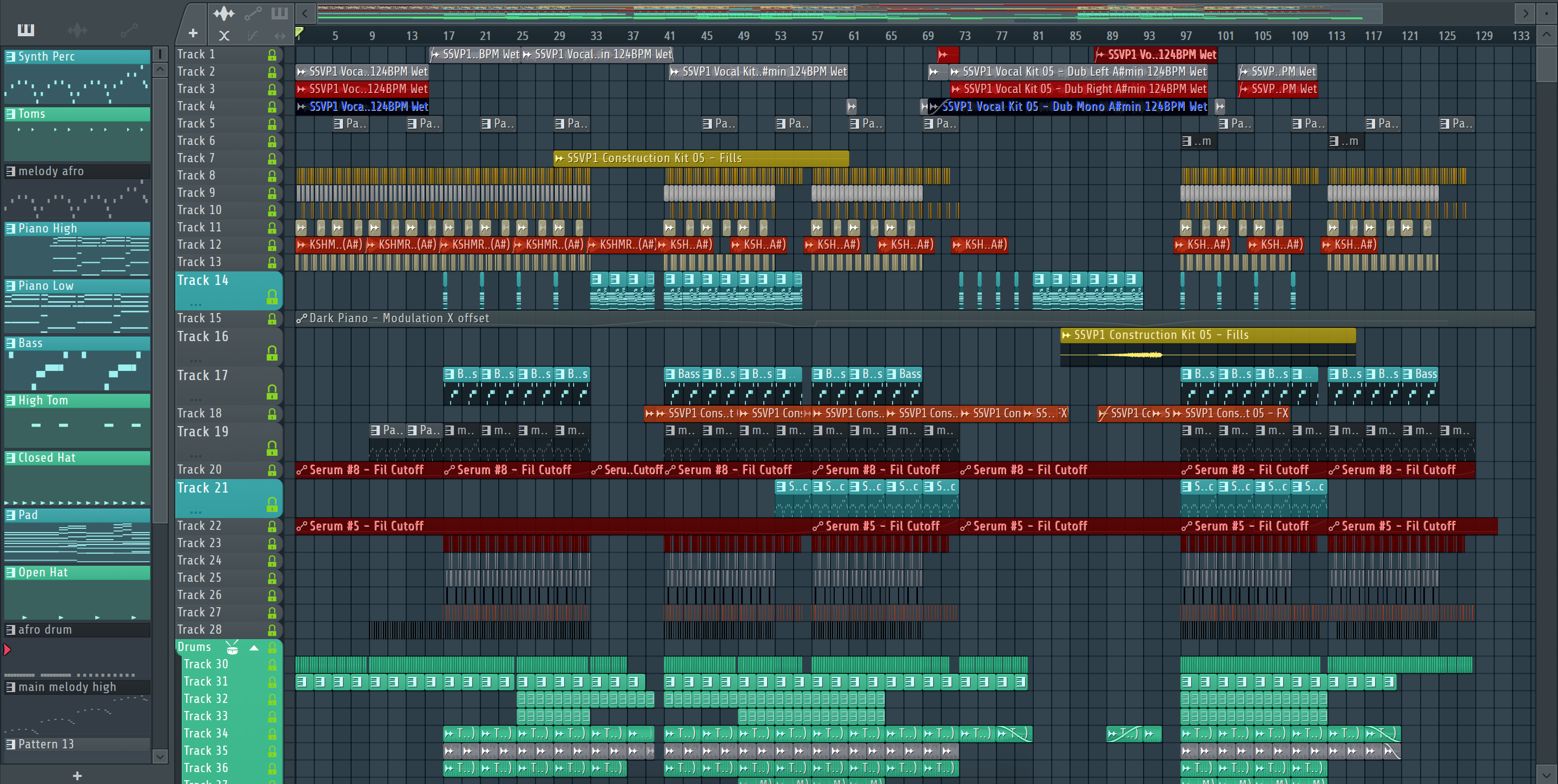The image size is (1558, 784).
Task: Collapse the Drums group triangle
Action: click(x=254, y=647)
